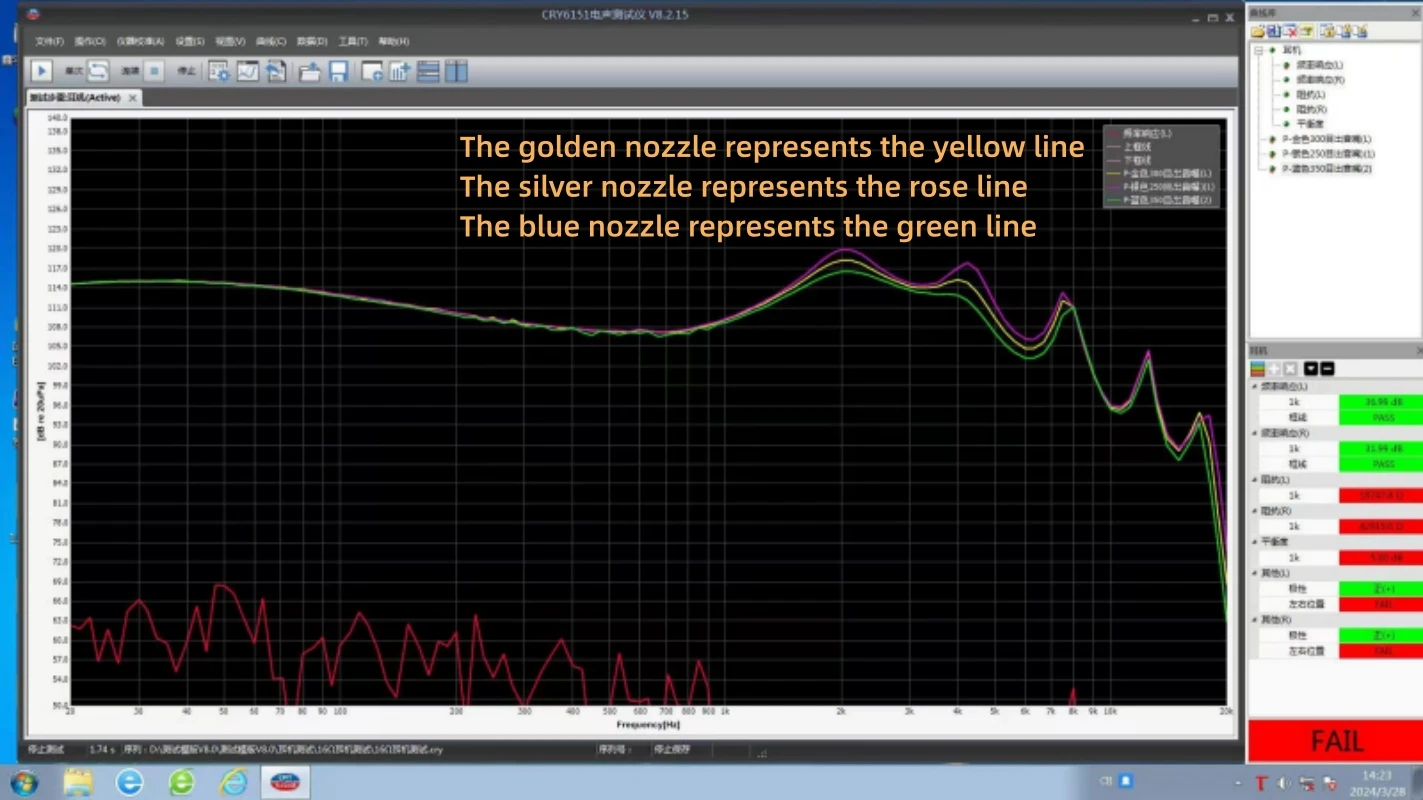Open the 文件(F) menu
This screenshot has width=1423, height=800.
pos(49,41)
